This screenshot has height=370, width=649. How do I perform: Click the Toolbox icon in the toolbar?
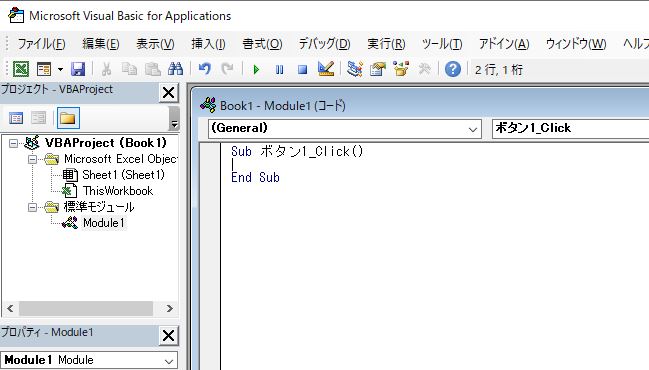(x=424, y=69)
